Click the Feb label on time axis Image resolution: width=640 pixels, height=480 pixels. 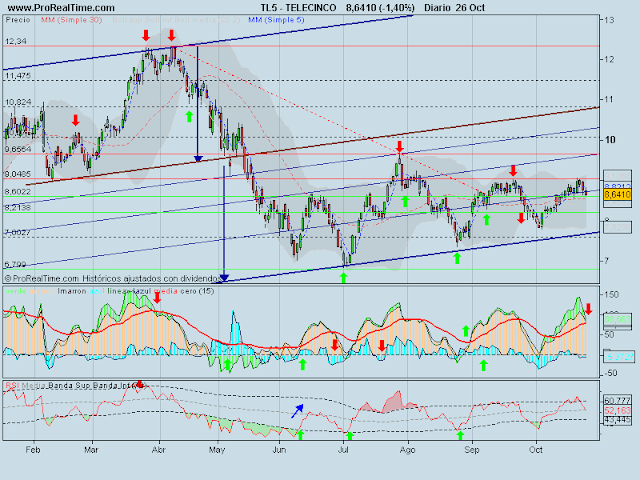[33, 450]
